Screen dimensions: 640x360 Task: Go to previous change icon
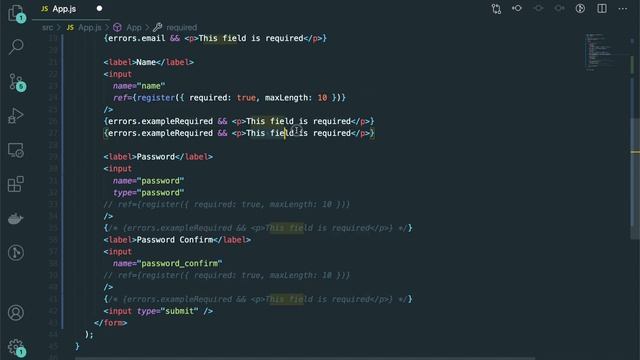[x=517, y=9]
